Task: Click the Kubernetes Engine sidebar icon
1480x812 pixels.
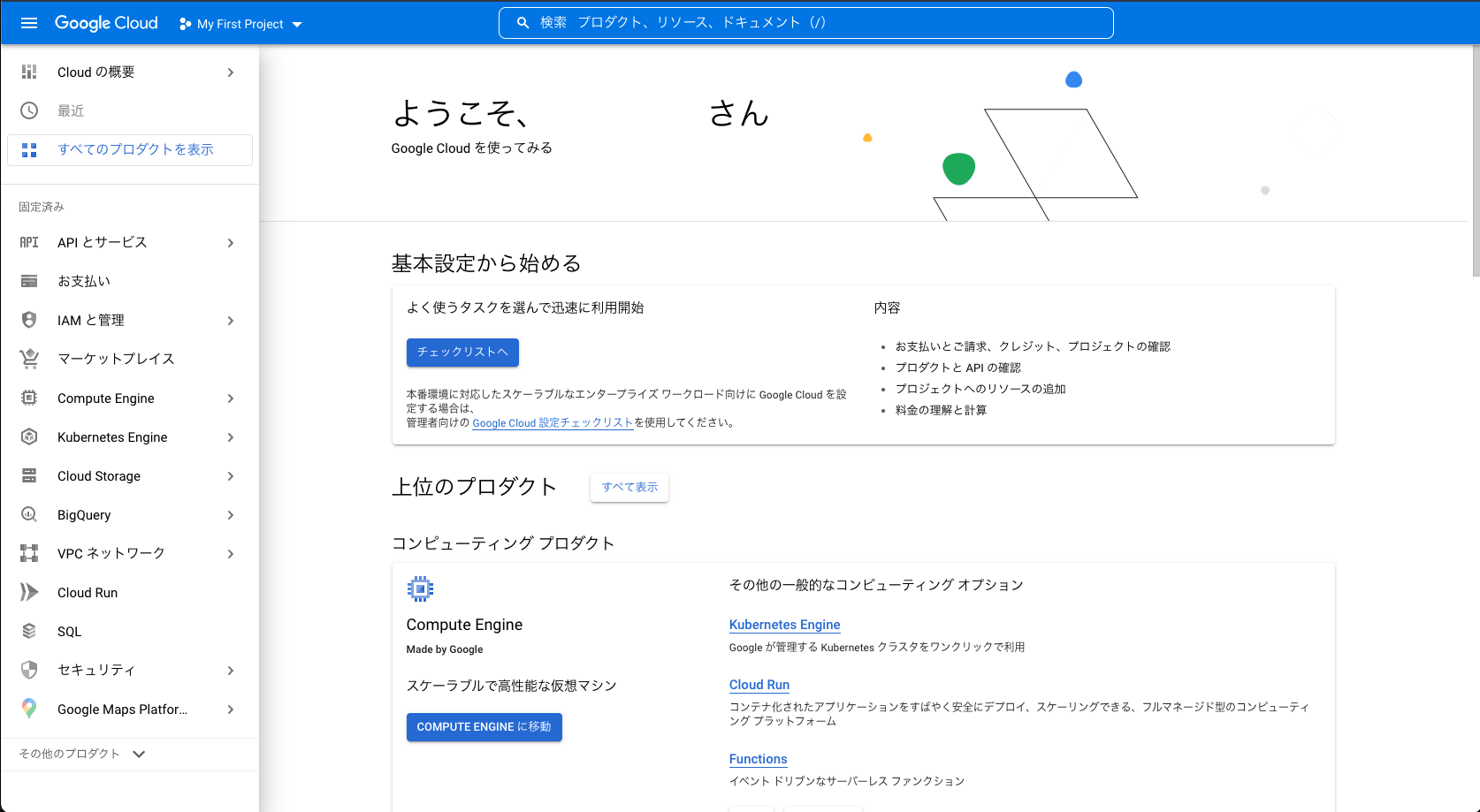Action: pyautogui.click(x=29, y=436)
